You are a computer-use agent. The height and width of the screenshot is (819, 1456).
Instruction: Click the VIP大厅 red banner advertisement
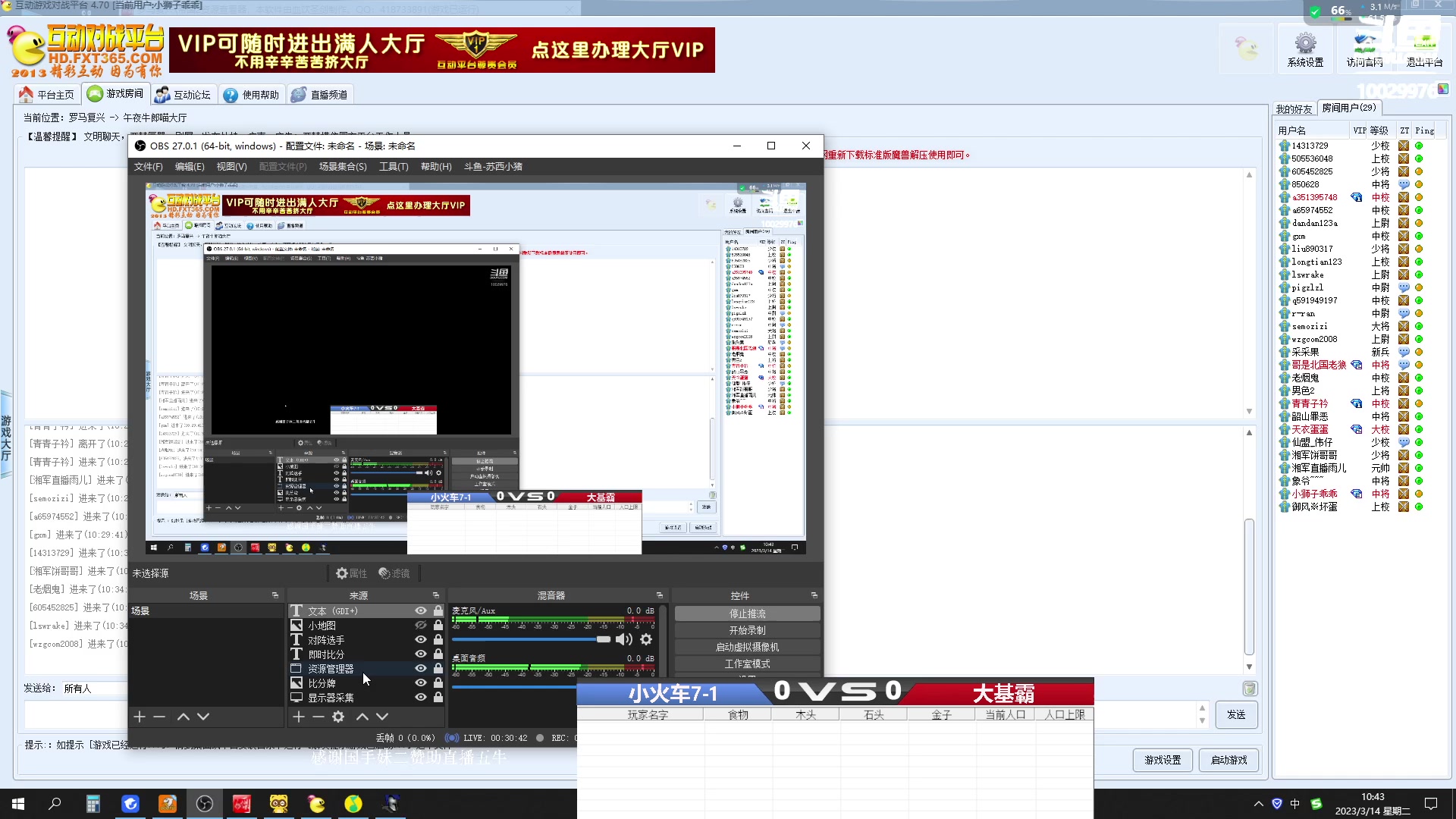pos(441,50)
